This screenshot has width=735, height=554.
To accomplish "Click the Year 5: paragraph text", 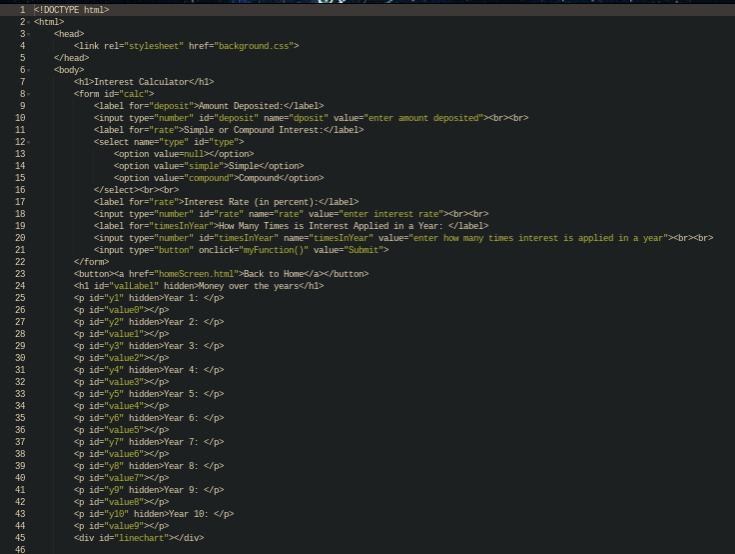I will click(x=181, y=394).
